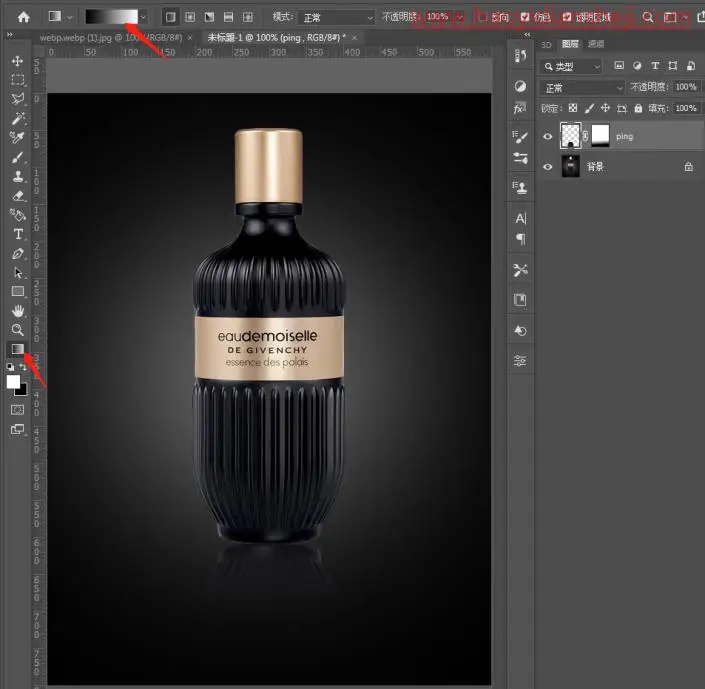Change screen mode from toolbar
705x689 pixels.
pos(18,430)
